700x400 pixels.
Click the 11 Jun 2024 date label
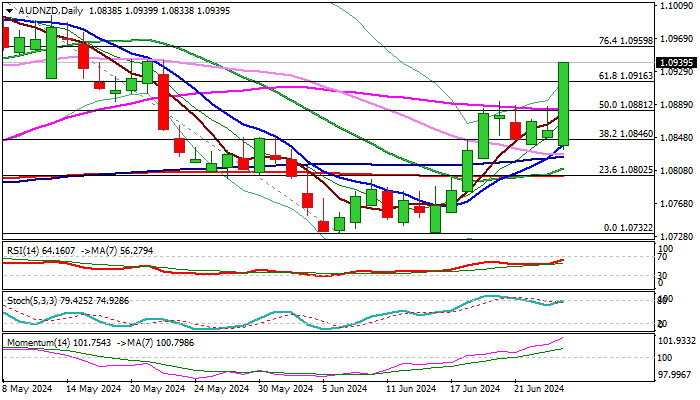(x=411, y=389)
